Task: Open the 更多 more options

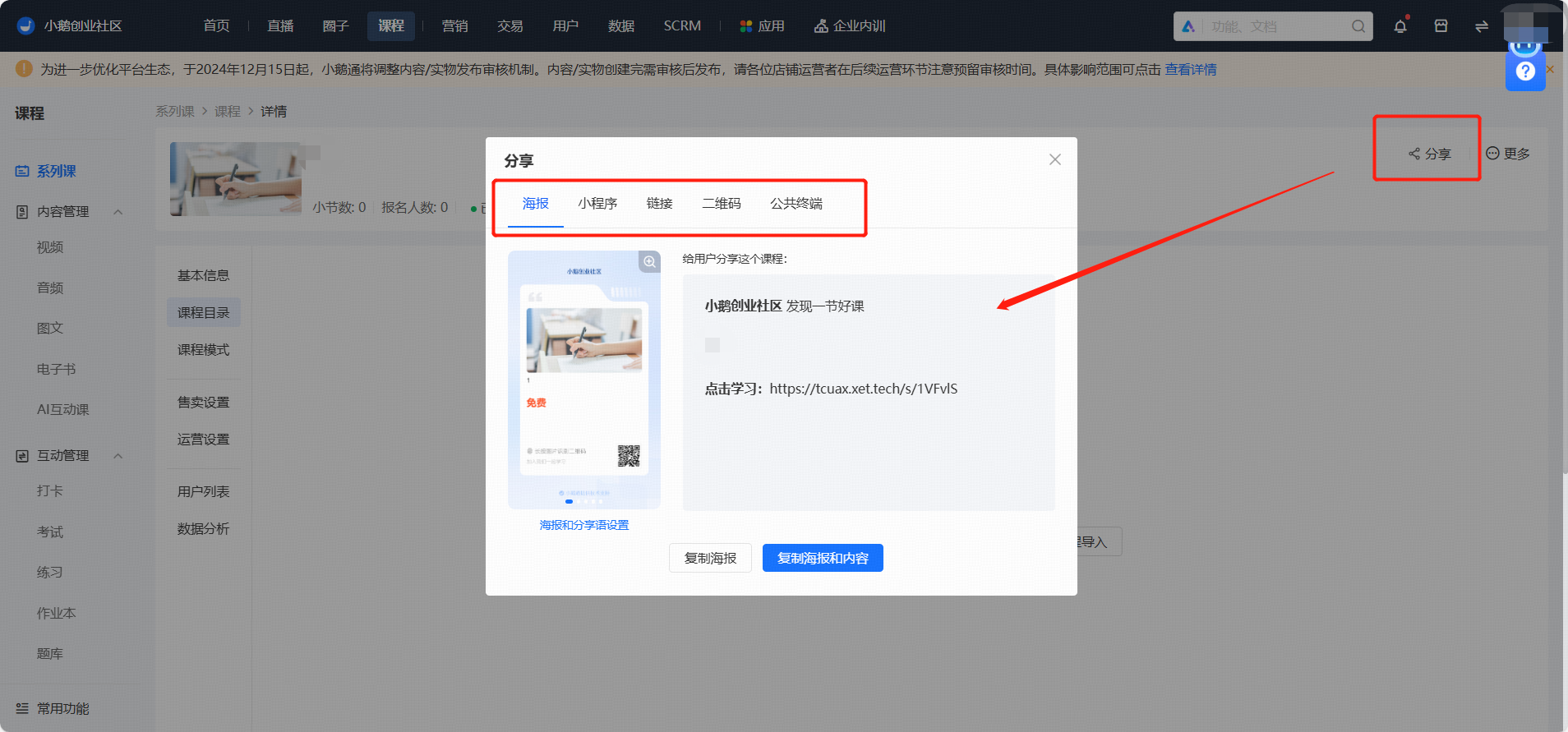Action: (1508, 154)
